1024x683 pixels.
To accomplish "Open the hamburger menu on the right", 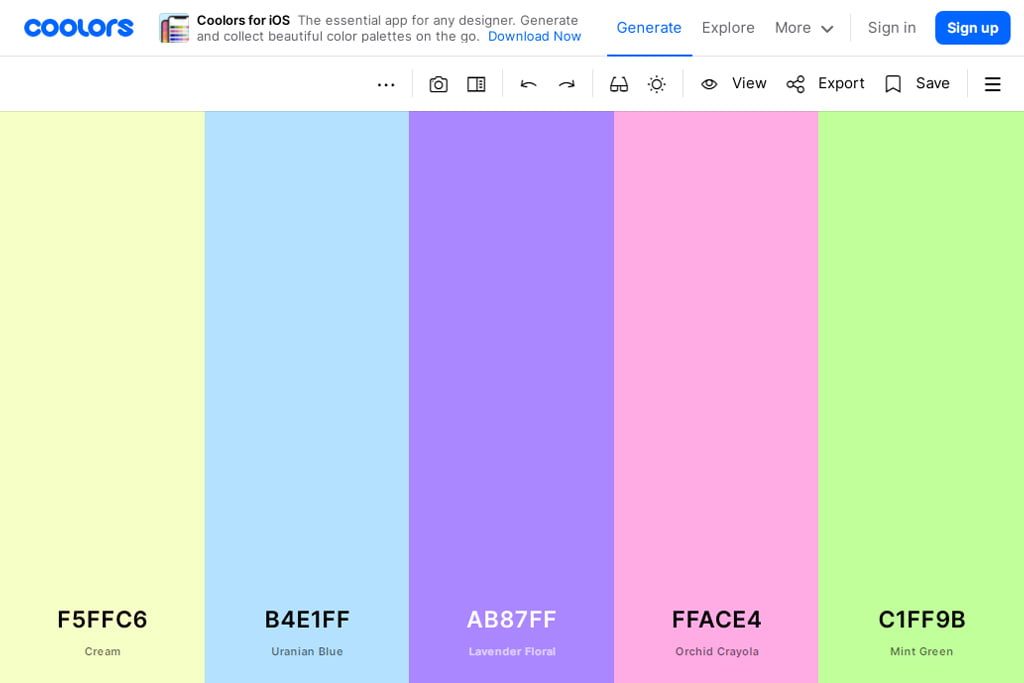I will tap(992, 84).
